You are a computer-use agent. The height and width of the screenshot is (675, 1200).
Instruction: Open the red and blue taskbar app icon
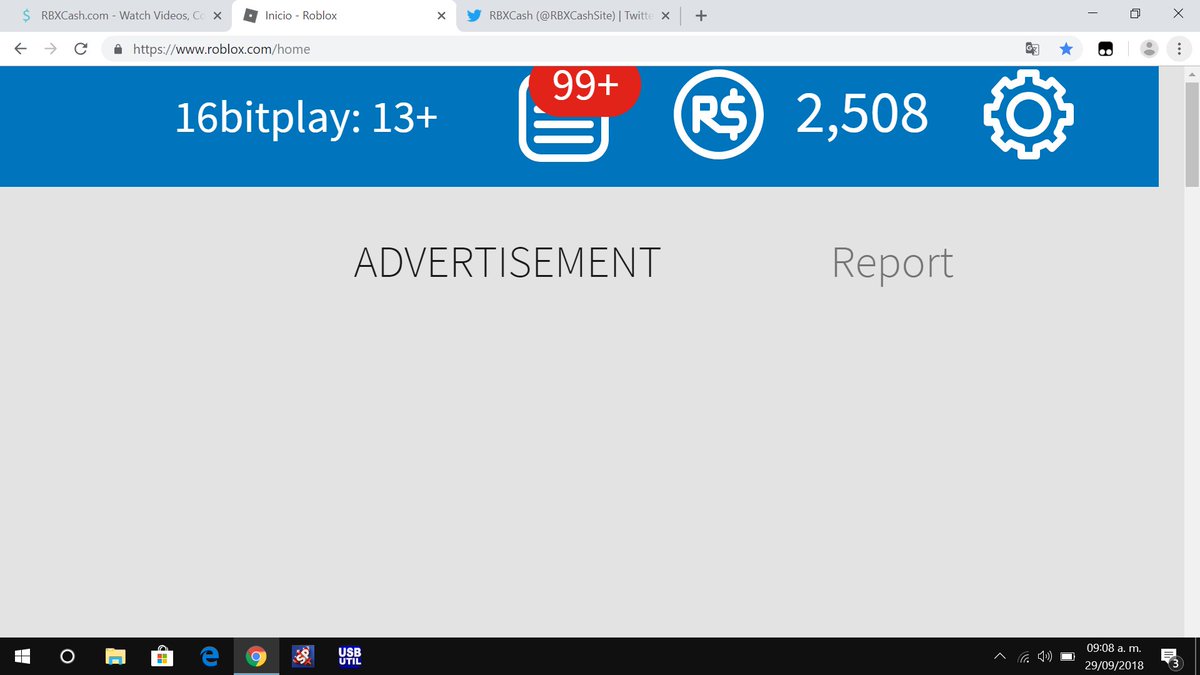303,657
